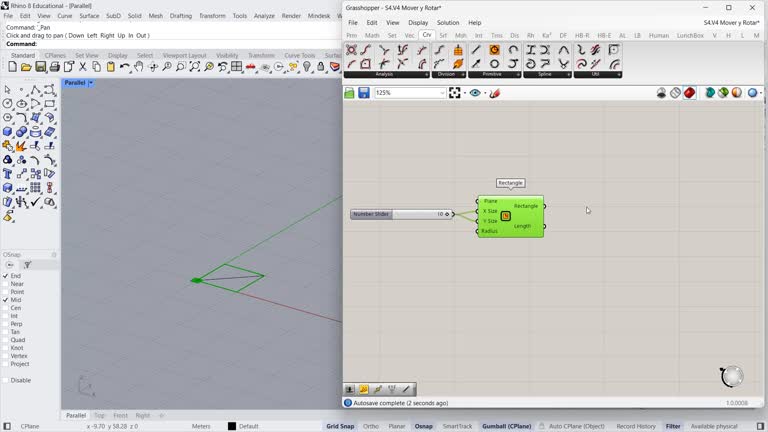Switch to the Top viewport tab
Viewport: 768px width, 432px height.
click(99, 415)
